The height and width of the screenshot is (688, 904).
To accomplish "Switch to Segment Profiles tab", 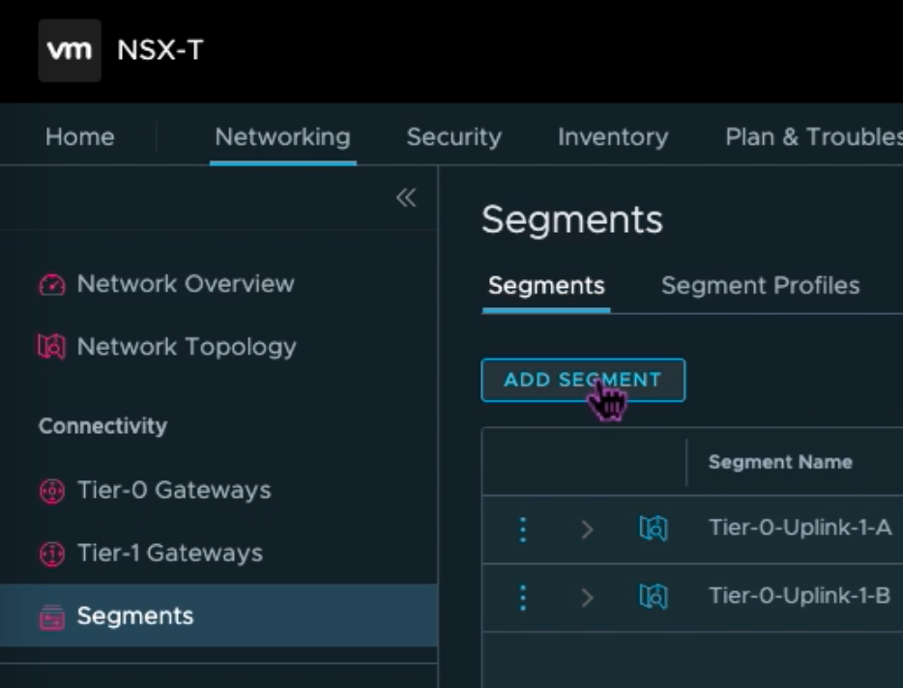I will tap(760, 286).
